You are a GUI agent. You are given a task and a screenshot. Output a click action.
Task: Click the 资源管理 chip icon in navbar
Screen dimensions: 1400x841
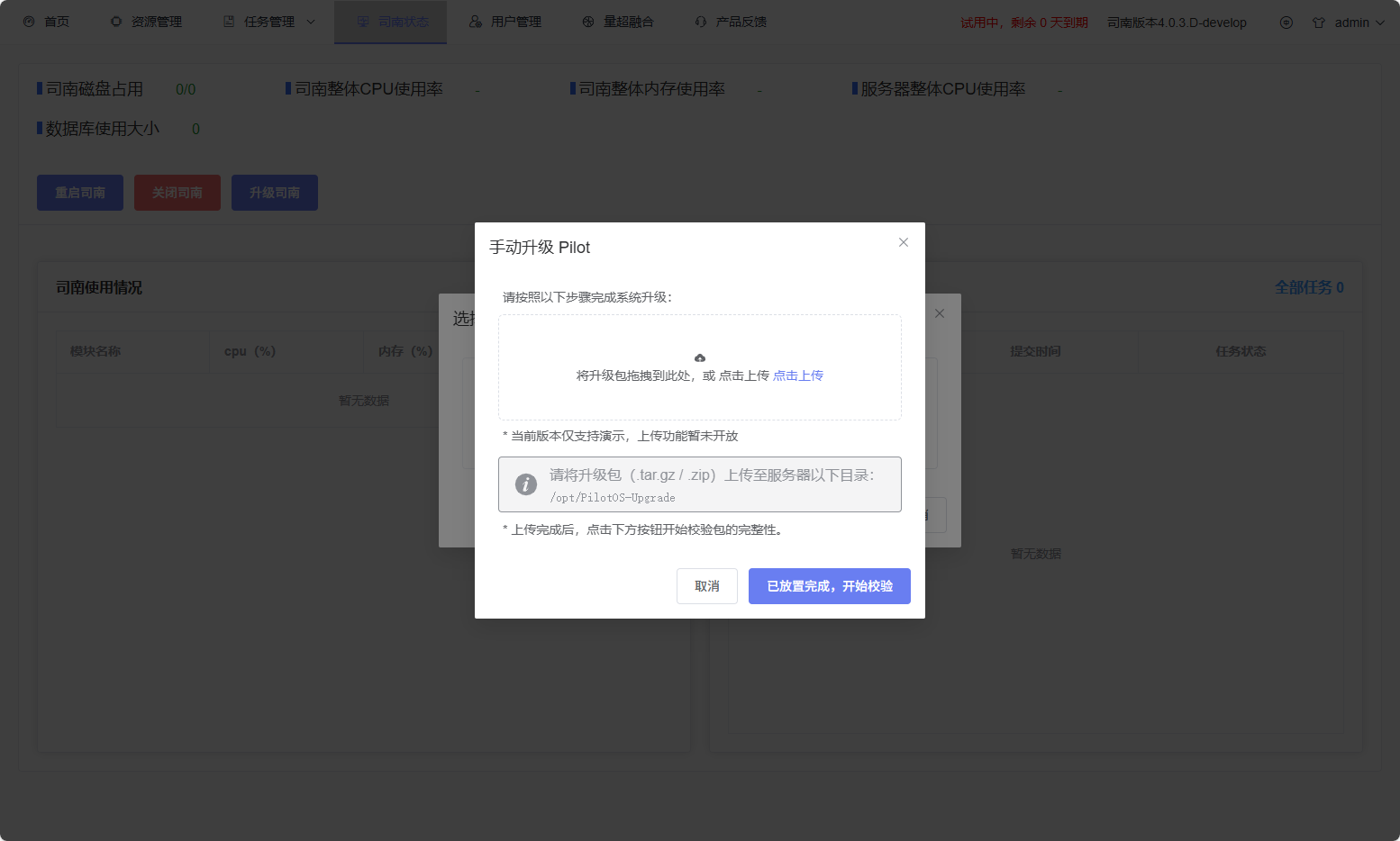pyautogui.click(x=116, y=22)
